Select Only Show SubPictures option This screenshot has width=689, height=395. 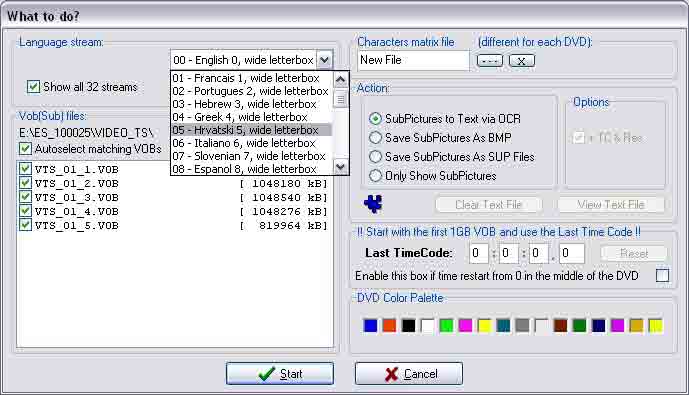[375, 175]
